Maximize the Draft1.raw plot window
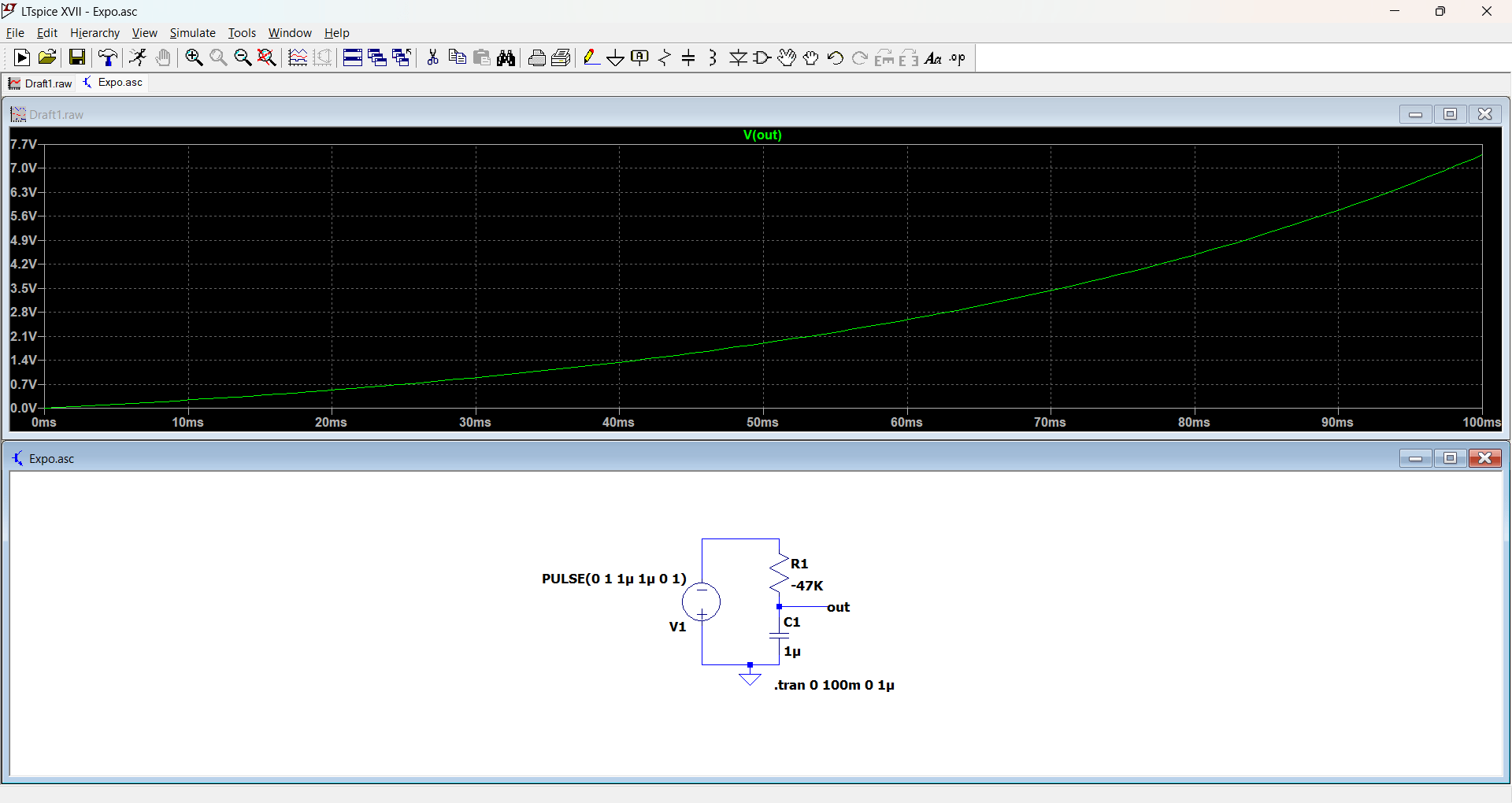The height and width of the screenshot is (803, 1512). tap(1450, 114)
